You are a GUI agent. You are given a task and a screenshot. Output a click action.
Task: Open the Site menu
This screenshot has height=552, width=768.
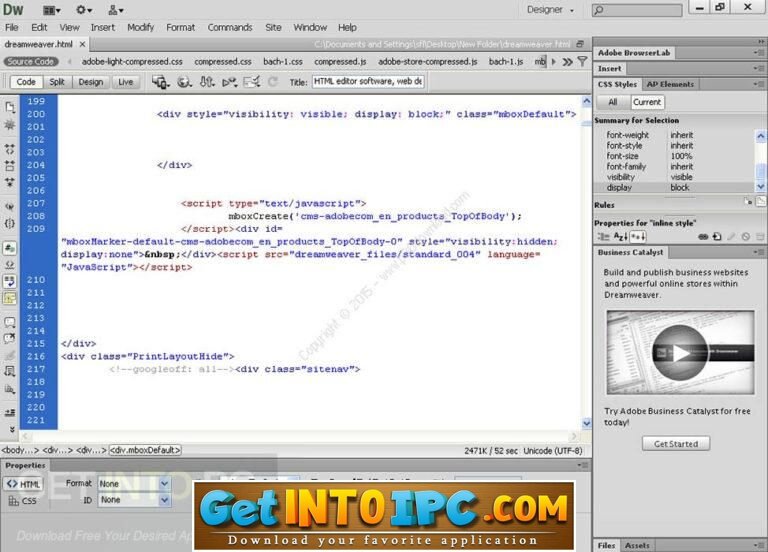click(273, 27)
